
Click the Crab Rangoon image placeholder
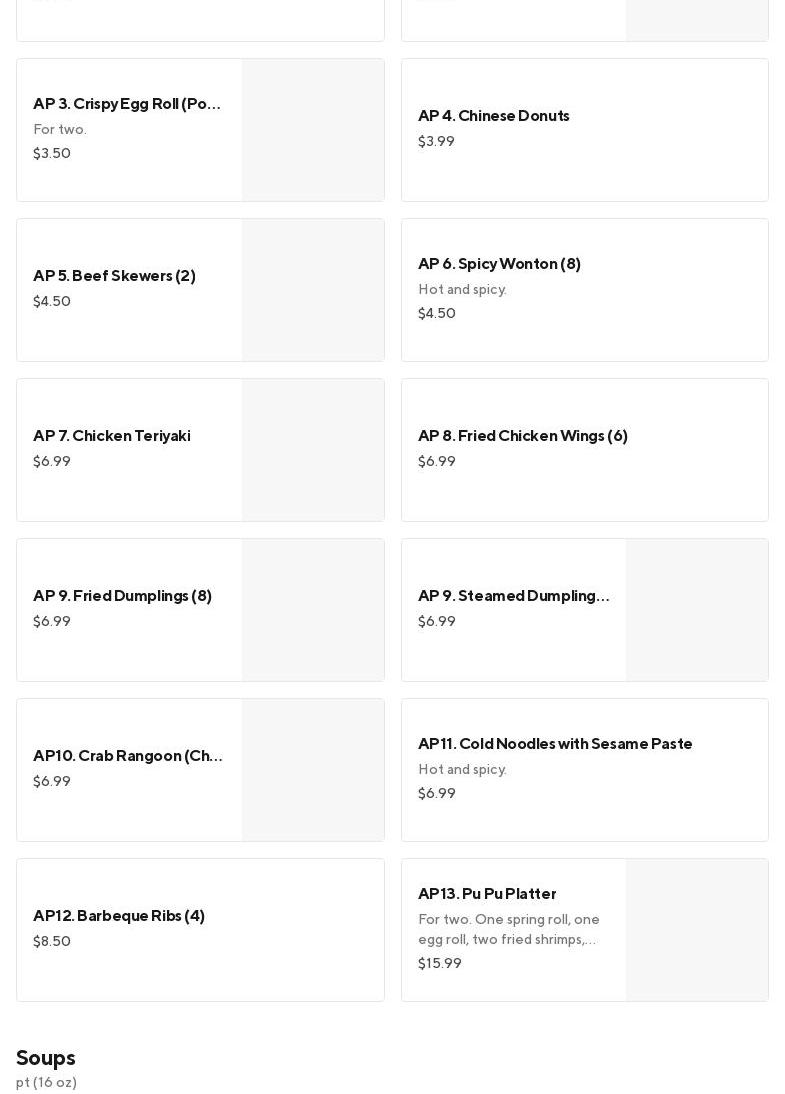click(313, 770)
